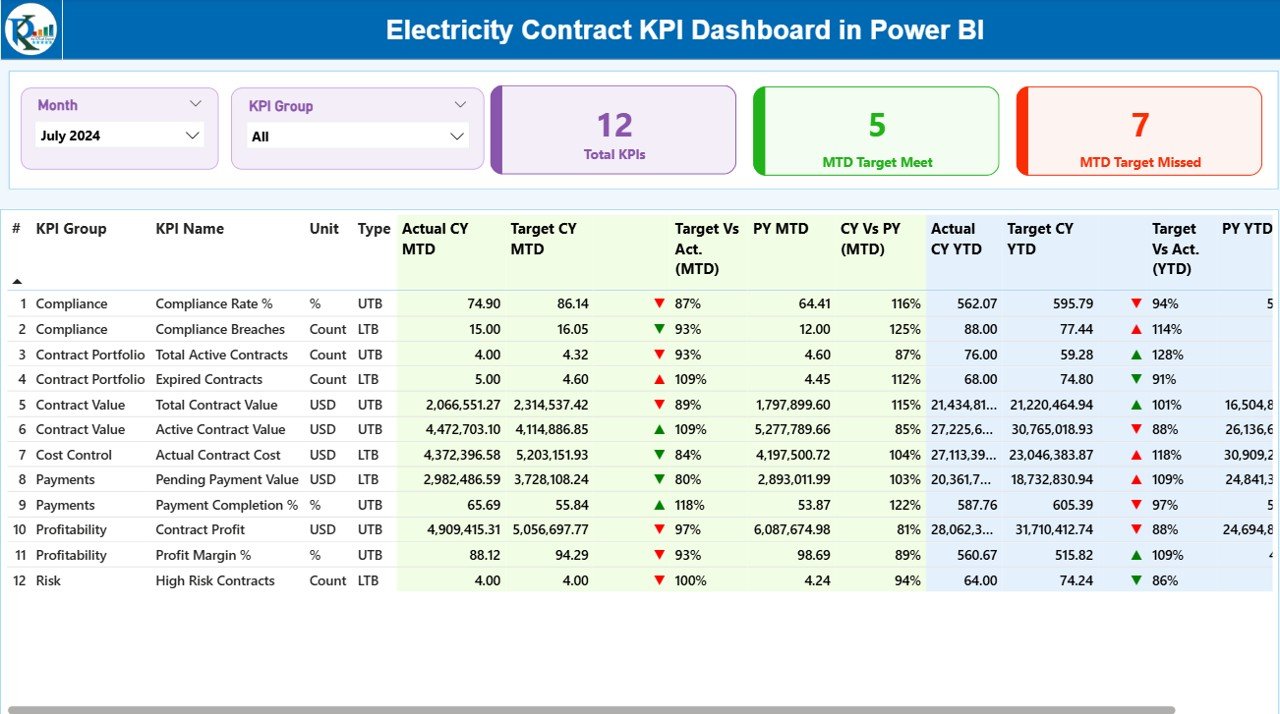Click the red triangle next to Profit Margin % MTD
This screenshot has width=1280, height=714.
click(x=658, y=555)
